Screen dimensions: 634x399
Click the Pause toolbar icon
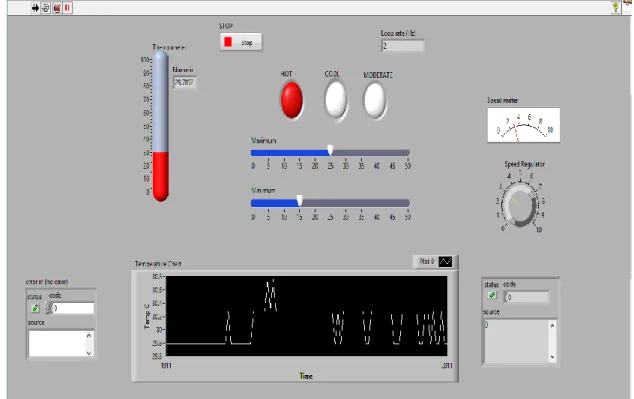pos(68,8)
